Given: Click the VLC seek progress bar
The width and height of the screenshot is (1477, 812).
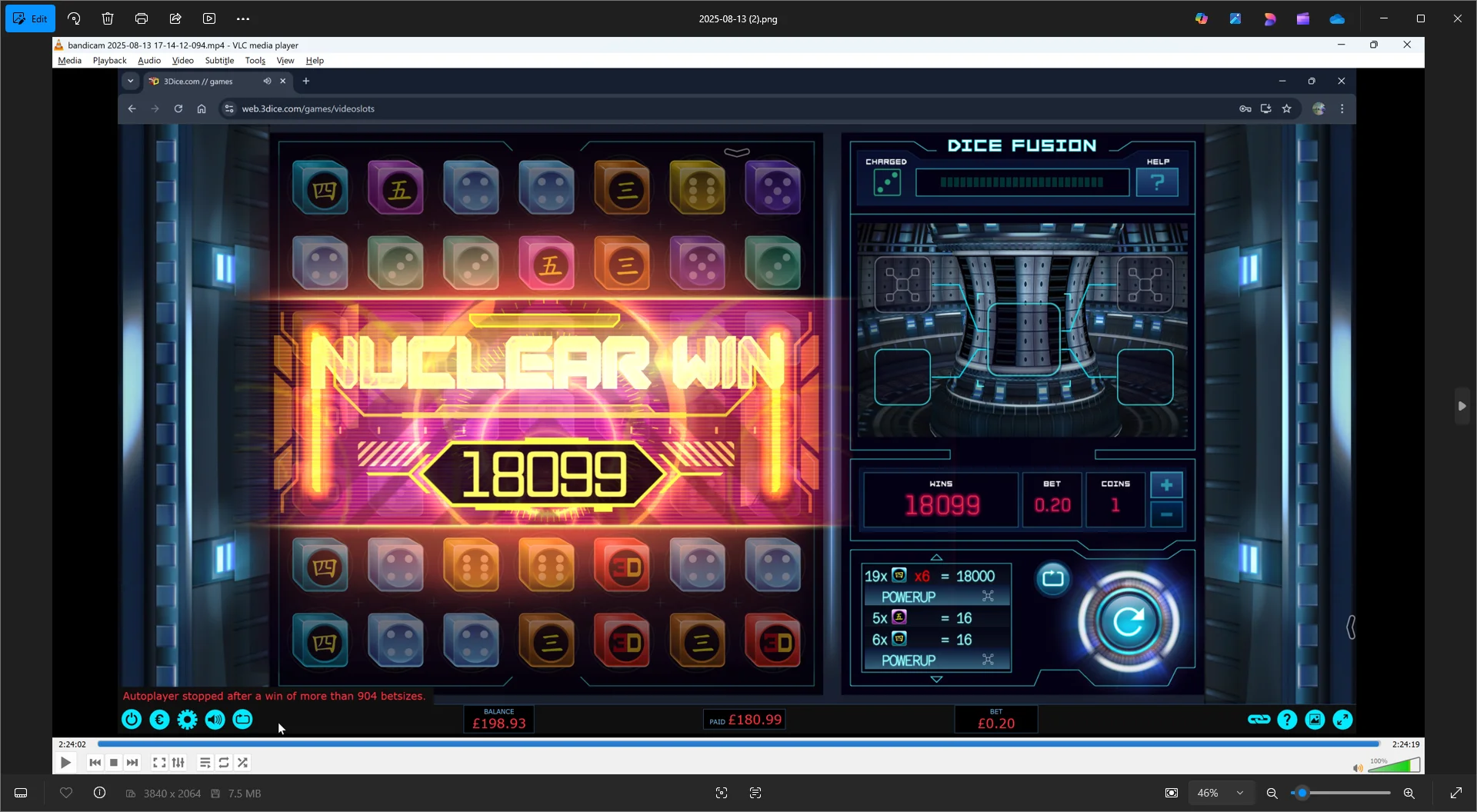Looking at the screenshot, I should (x=738, y=744).
